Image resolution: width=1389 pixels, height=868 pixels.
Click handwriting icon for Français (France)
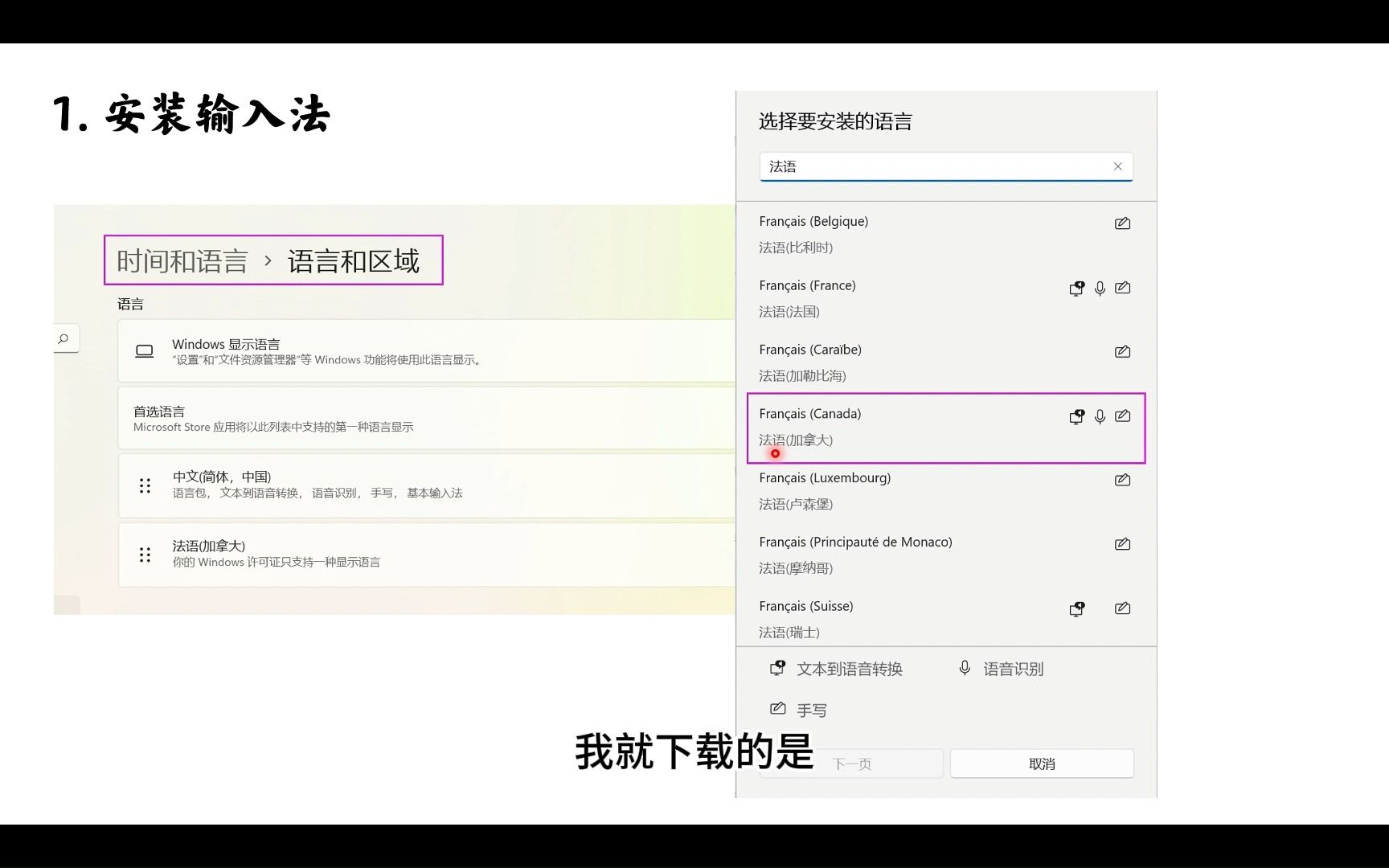1123,288
